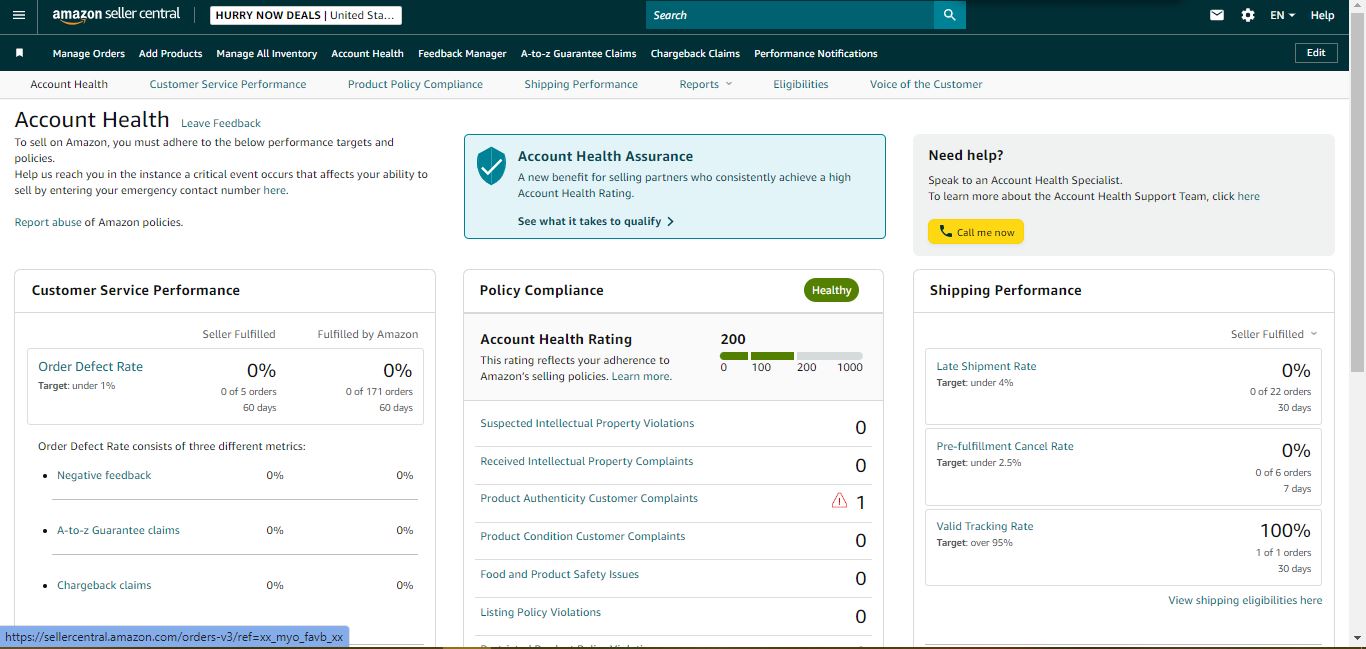Open Suspected Intellectual Property Violations
1366x649 pixels.
click(587, 423)
